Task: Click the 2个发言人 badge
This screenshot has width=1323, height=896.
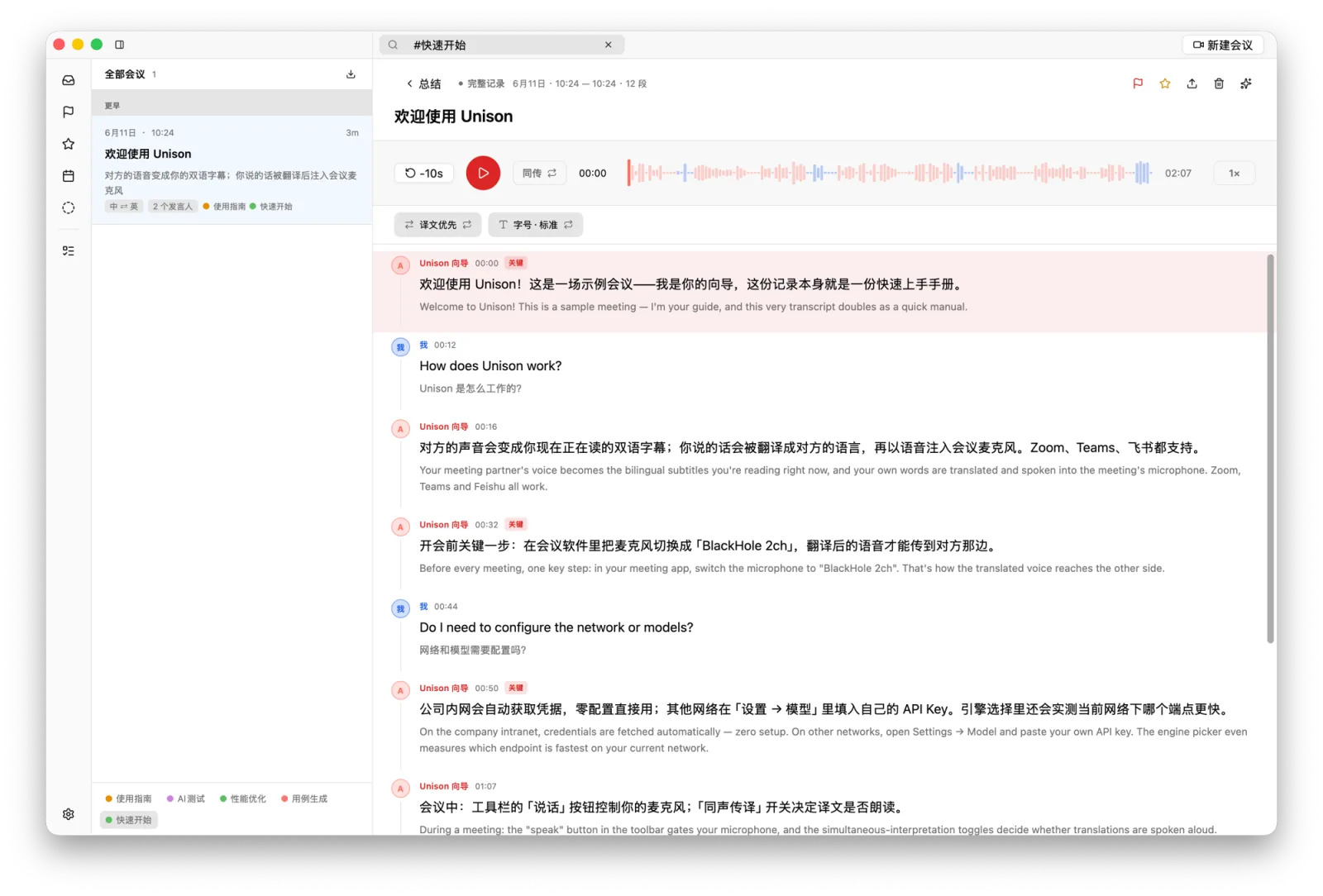Action: click(173, 207)
